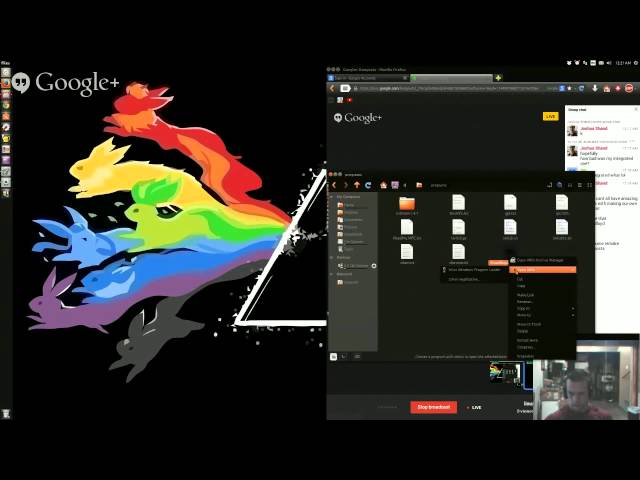
Task: Collapse the My Computer sidebar section
Action: click(x=331, y=197)
